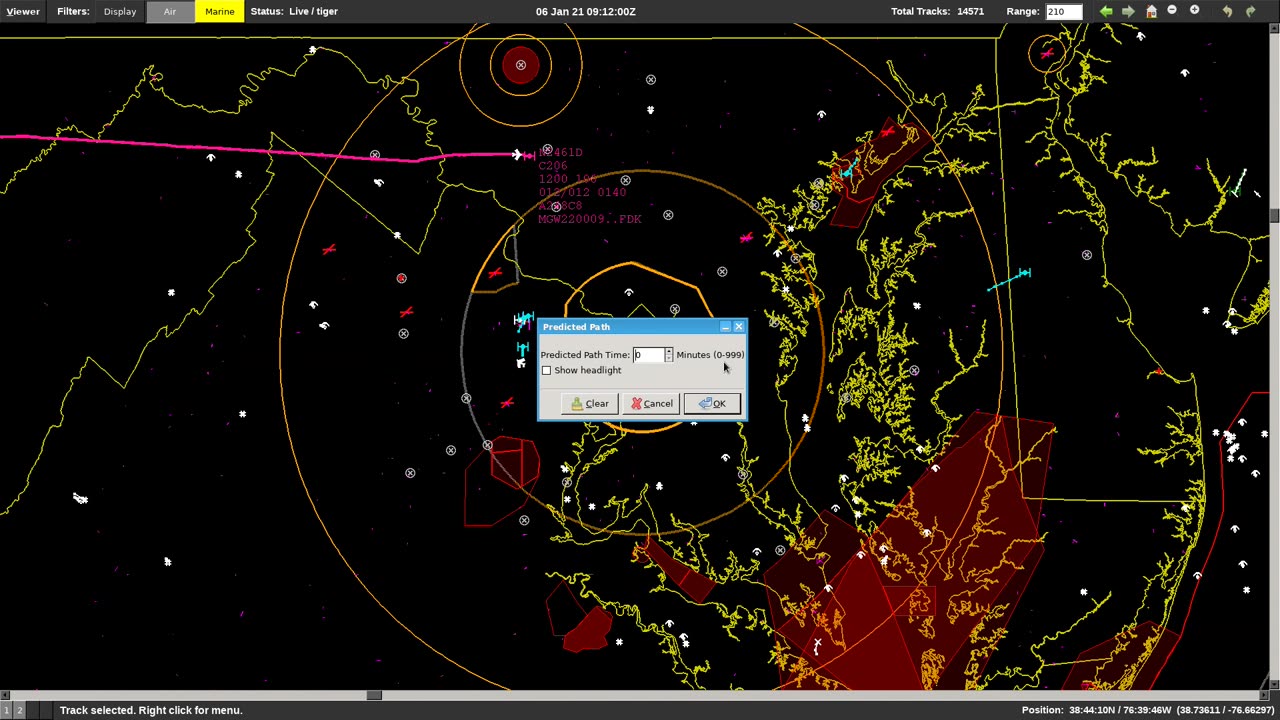Image resolution: width=1280 pixels, height=720 pixels.
Task: Click the redo arrow icon
Action: point(1250,11)
